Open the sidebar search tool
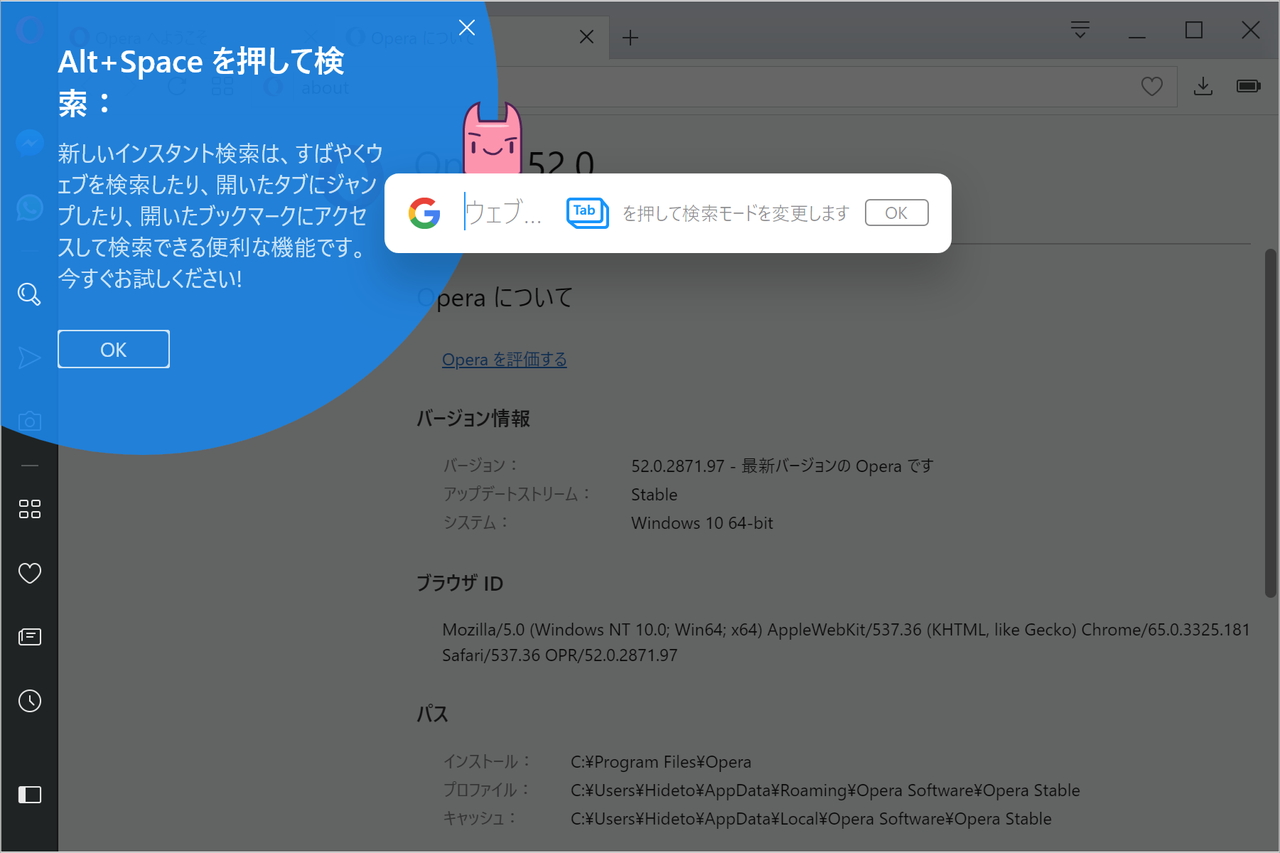Viewport: 1280px width, 853px height. (x=28, y=293)
